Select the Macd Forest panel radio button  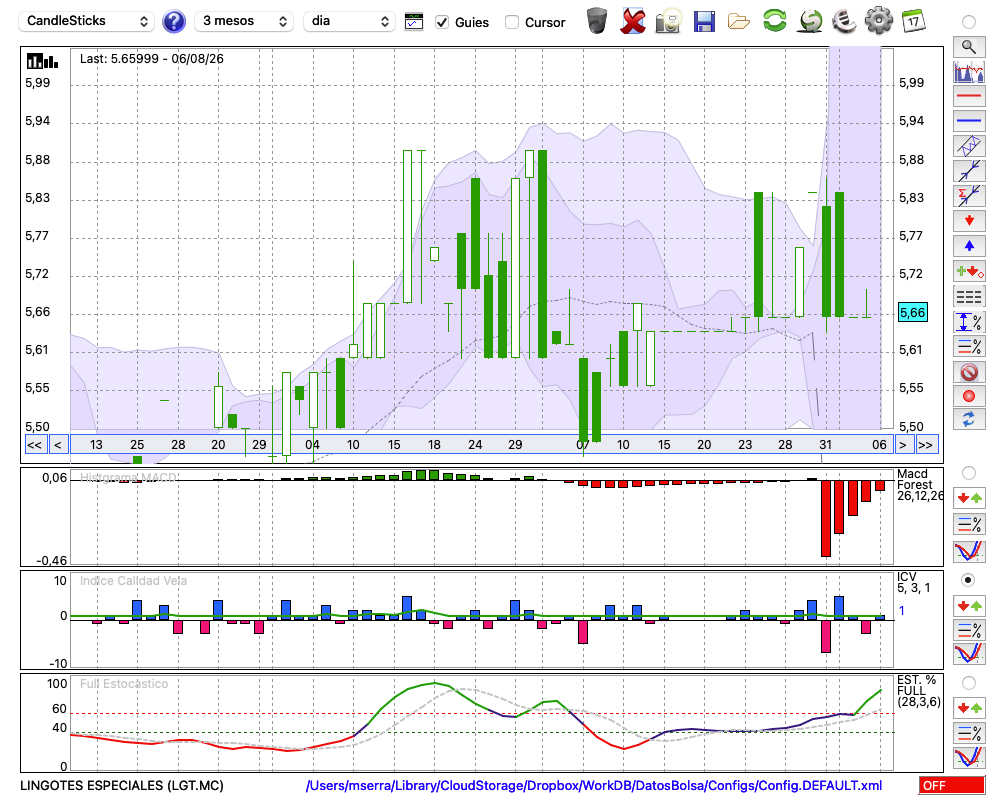pyautogui.click(x=968, y=473)
